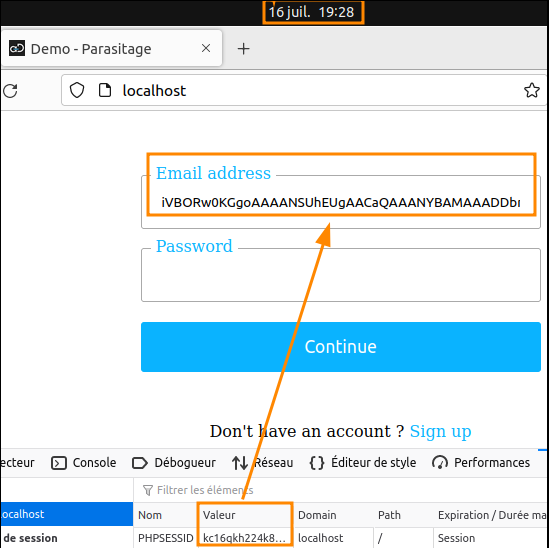Viewport: 549px width, 548px height.
Task: Close the Demo - Parasitage tab
Action: [206, 48]
